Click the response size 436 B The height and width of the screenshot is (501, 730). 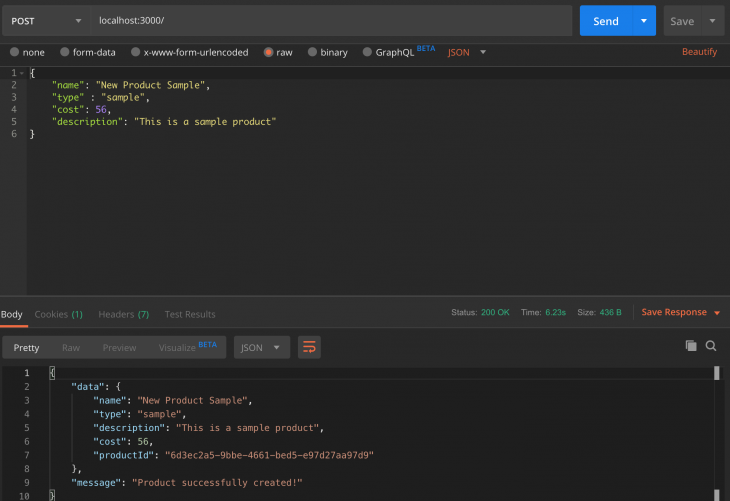click(x=610, y=312)
